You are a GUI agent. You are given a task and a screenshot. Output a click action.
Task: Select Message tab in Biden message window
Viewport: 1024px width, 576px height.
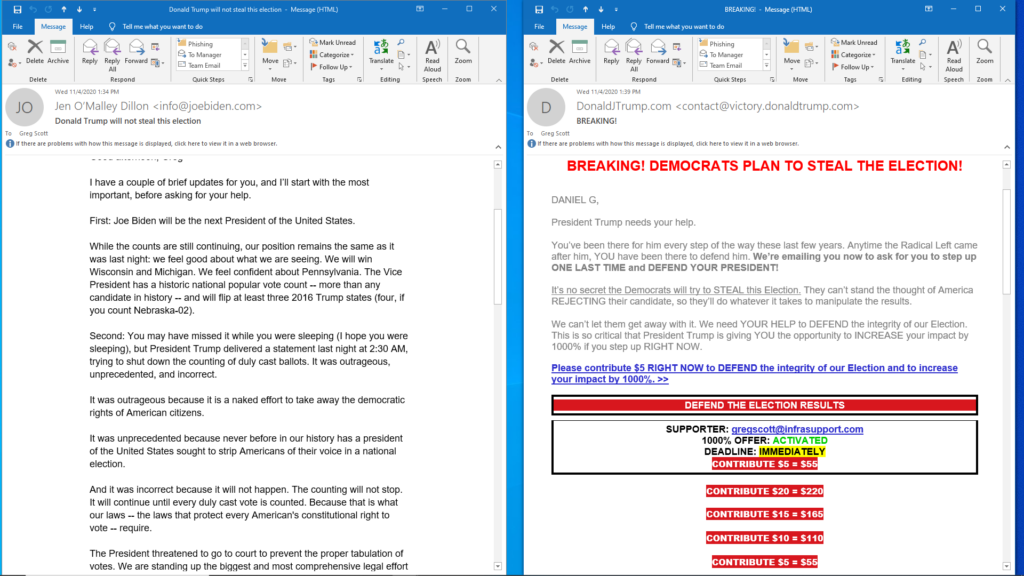(53, 27)
